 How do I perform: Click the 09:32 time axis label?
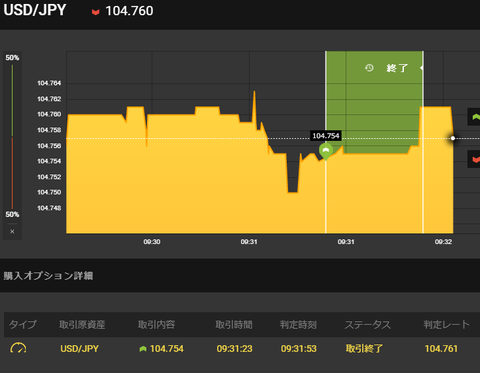443,242
